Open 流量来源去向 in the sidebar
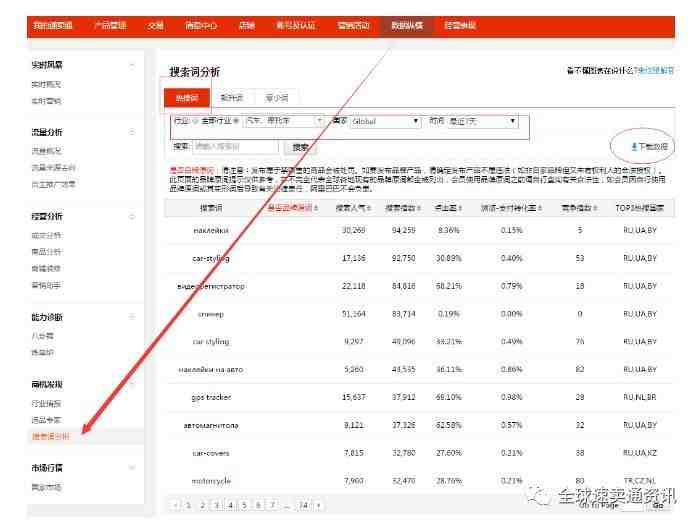 53,168
